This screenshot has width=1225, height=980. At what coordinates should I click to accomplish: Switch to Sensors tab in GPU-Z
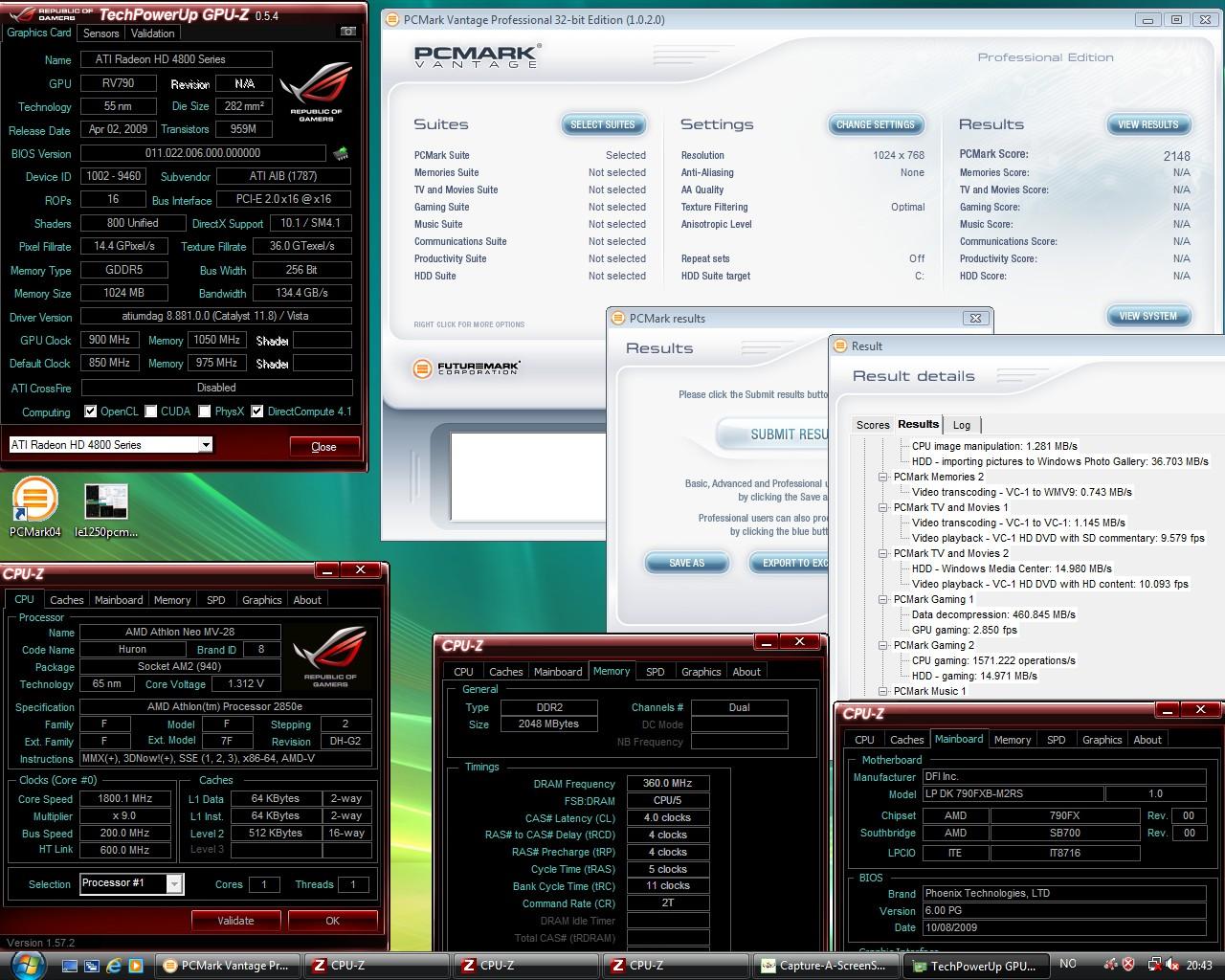[100, 33]
